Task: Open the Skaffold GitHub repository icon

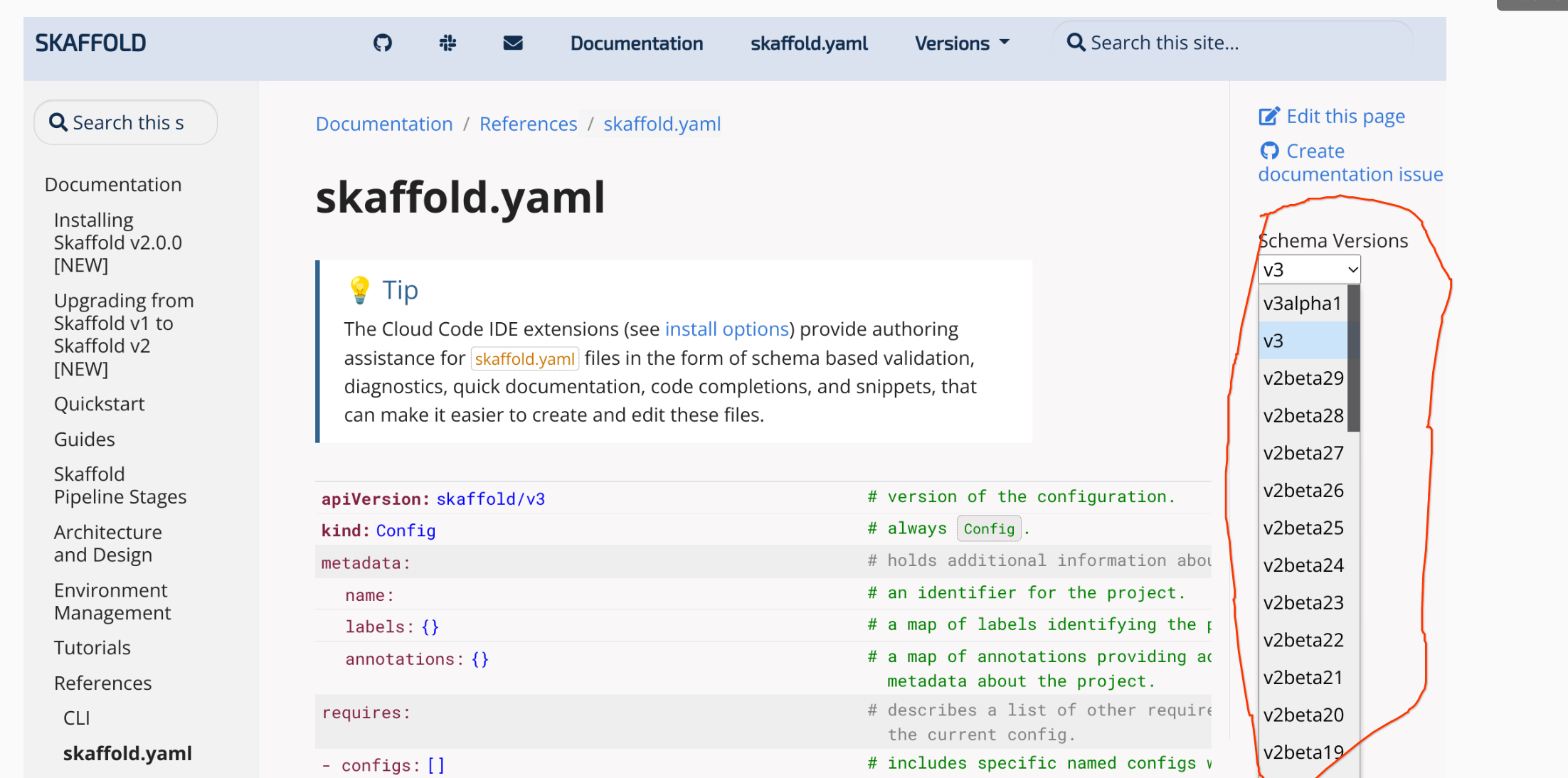Action: [382, 43]
